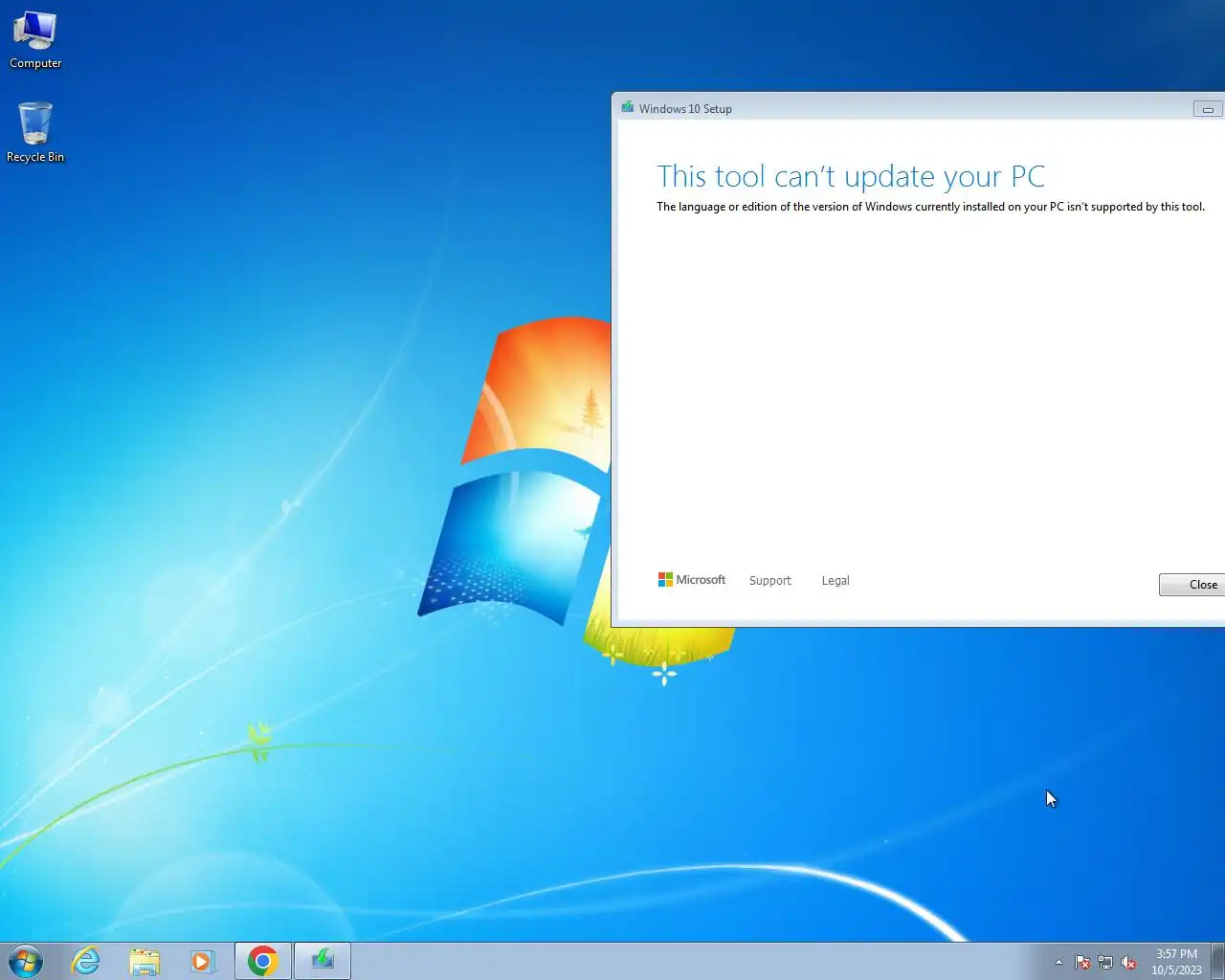Open network status tray icon
The height and width of the screenshot is (980, 1225).
[1105, 962]
